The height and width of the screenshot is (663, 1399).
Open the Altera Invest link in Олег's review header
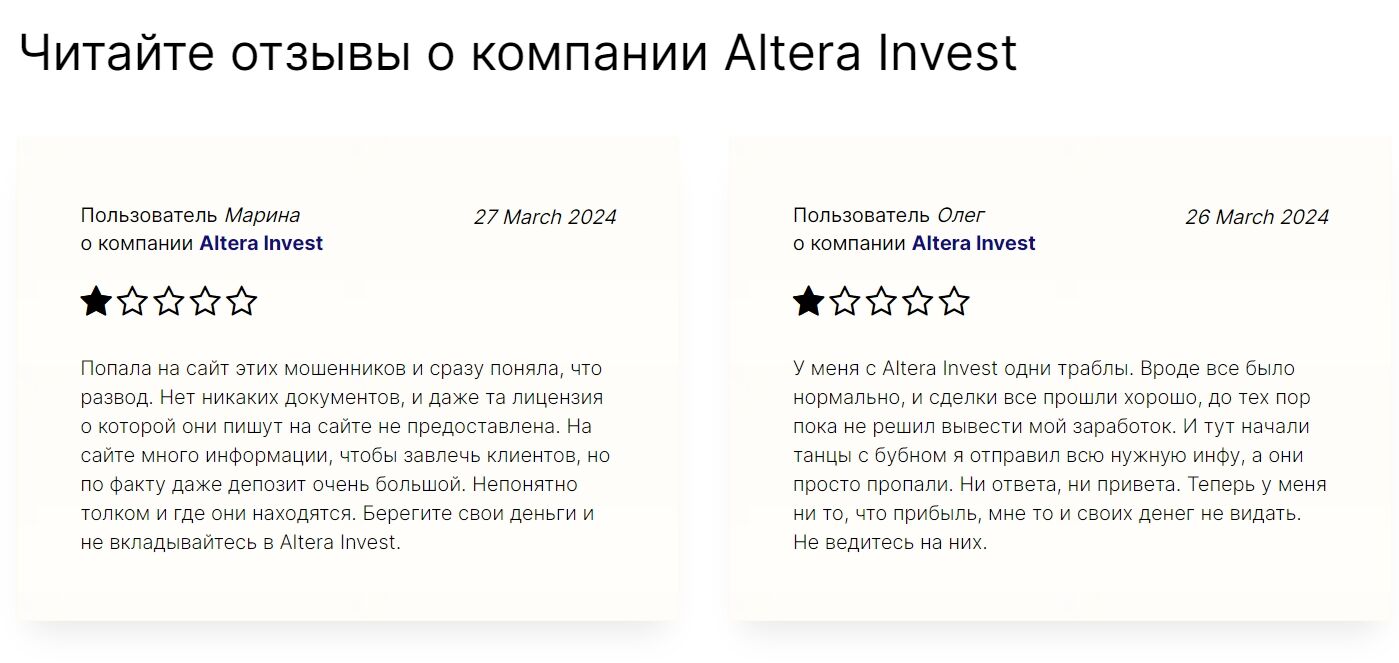974,243
